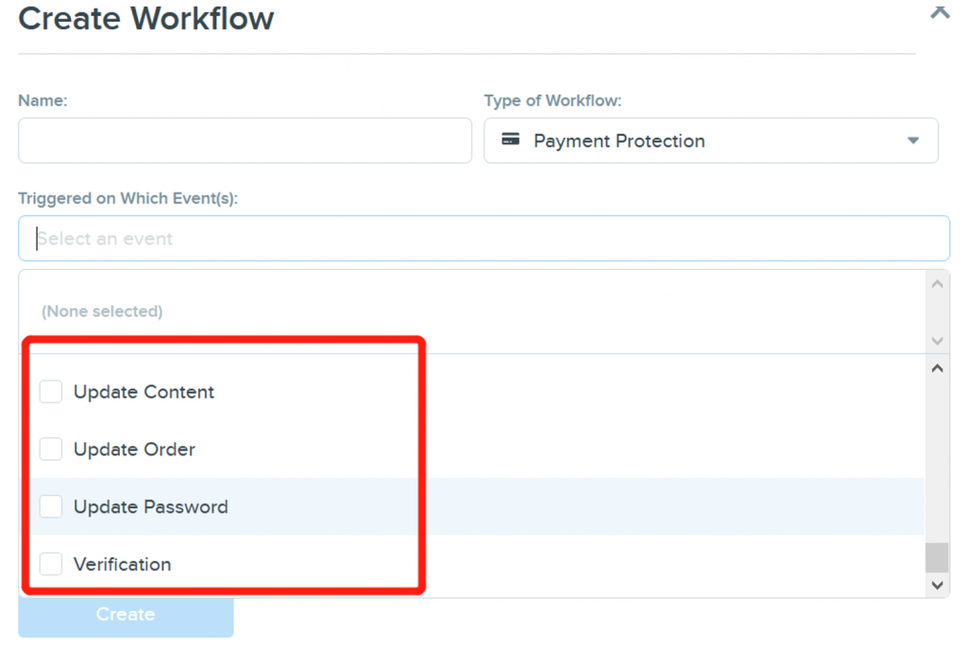Enable the Update Order checkbox

click(x=51, y=450)
